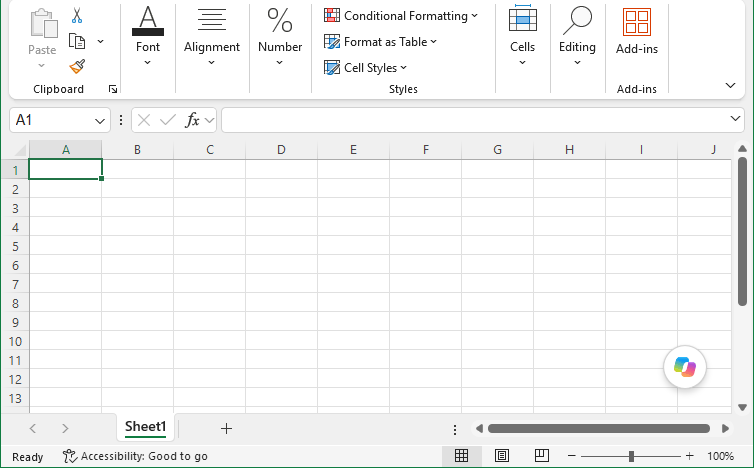The image size is (754, 468).
Task: Click Accessibility: Good to go status
Action: point(135,456)
